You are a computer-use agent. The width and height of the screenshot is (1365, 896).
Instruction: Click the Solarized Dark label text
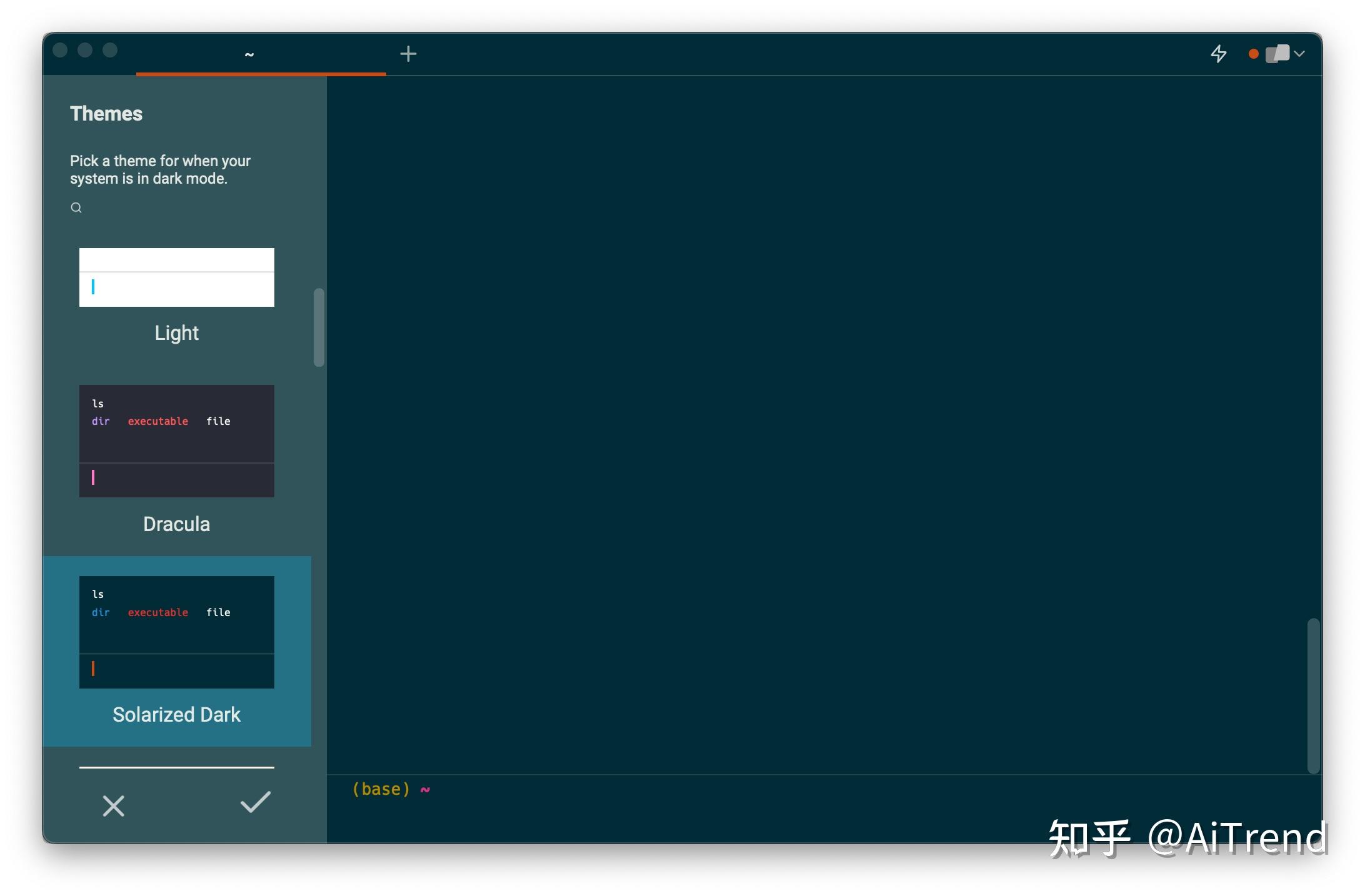pos(176,714)
